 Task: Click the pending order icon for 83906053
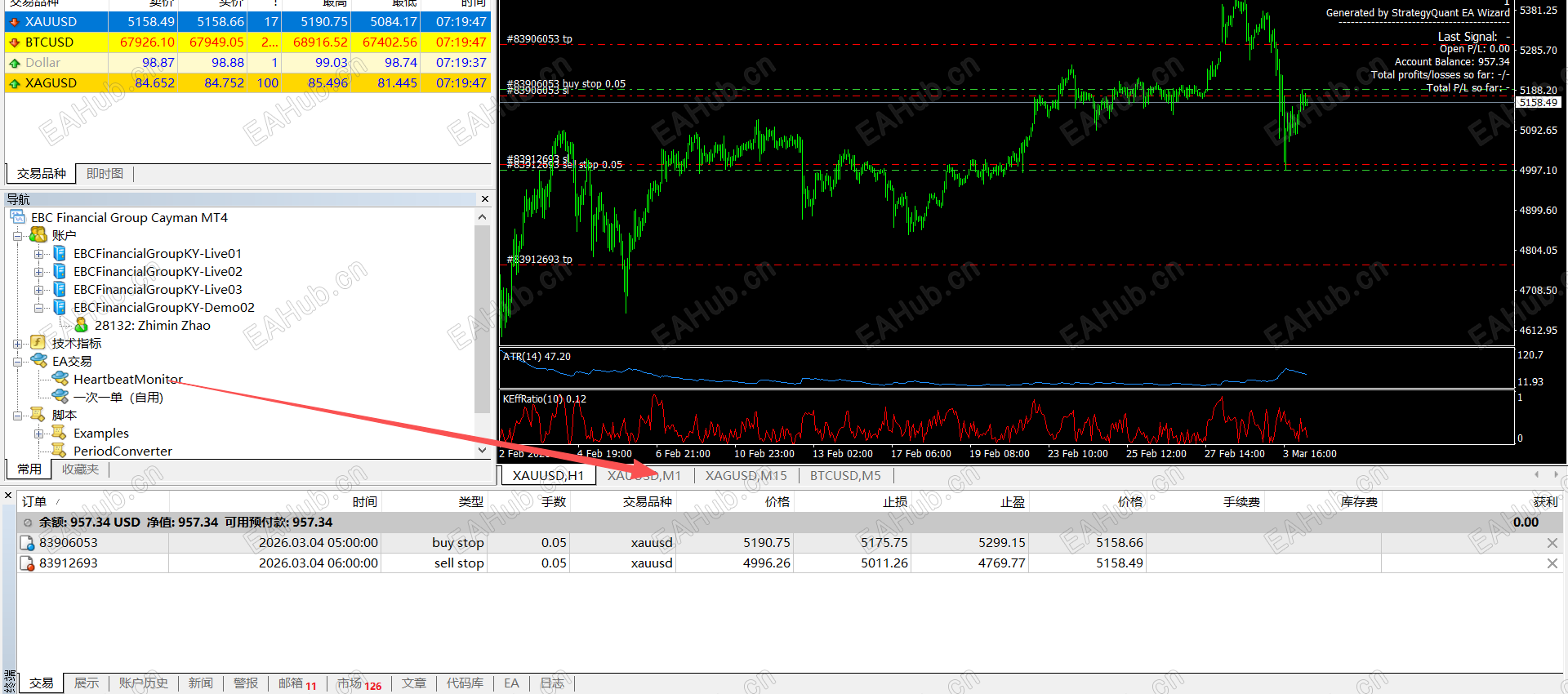[x=27, y=543]
